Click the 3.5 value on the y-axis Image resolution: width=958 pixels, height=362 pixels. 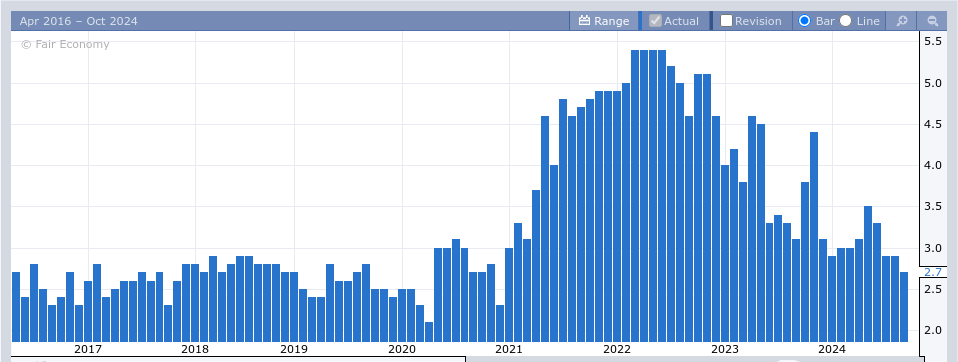tap(932, 207)
